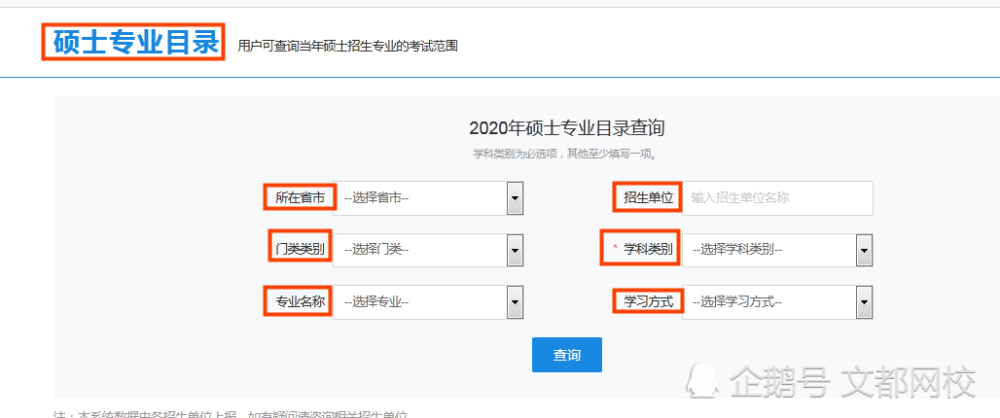Click the blue 查询 search button

pos(567,355)
